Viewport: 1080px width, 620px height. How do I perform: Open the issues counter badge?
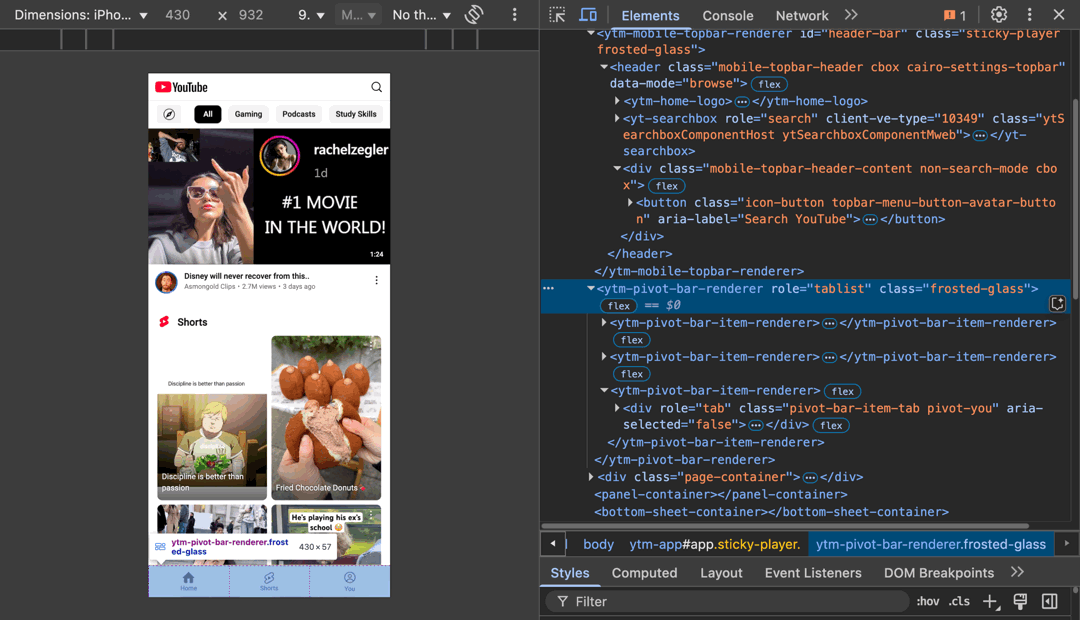point(955,15)
